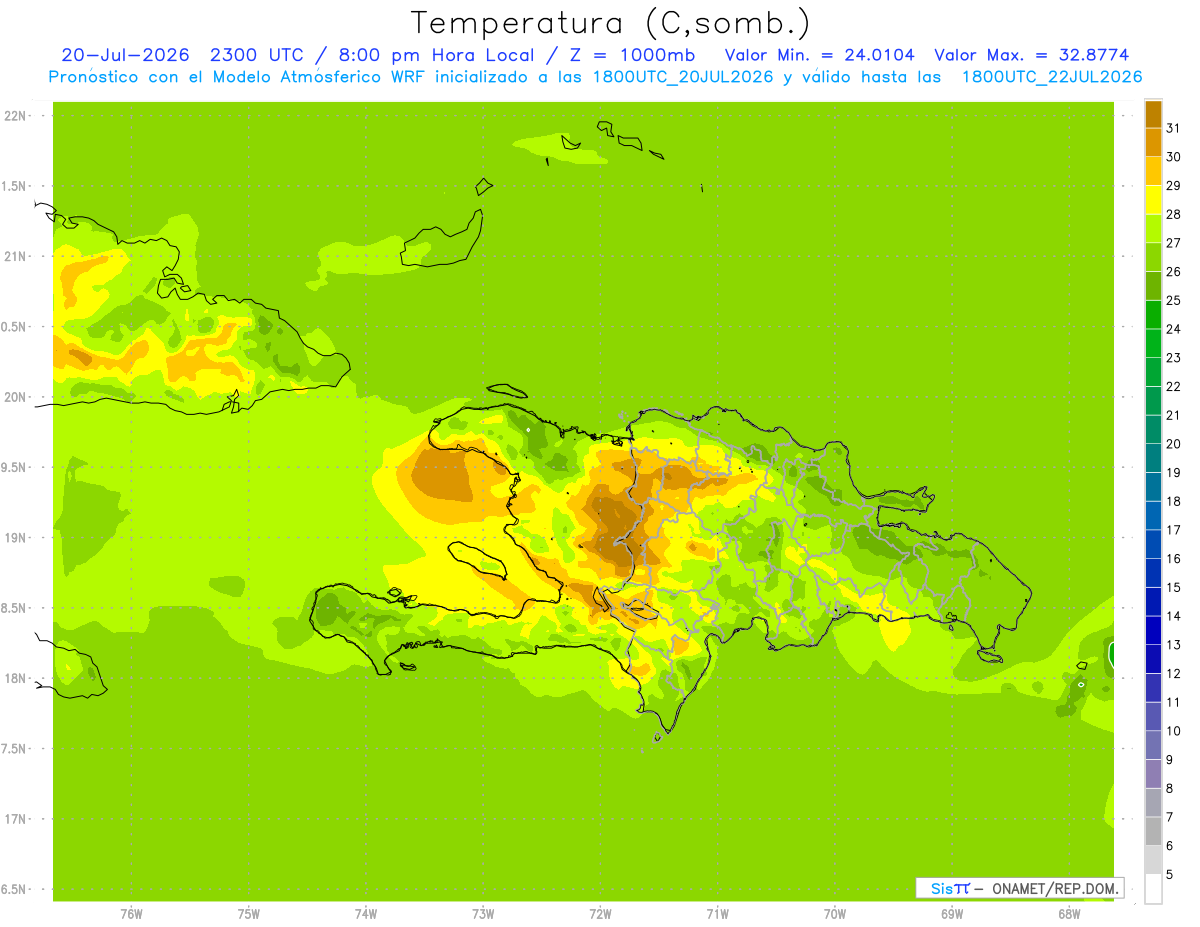Screen dimensions: 1200x927
Task: Click the "21N" latitude axis label
Action: coord(15,257)
